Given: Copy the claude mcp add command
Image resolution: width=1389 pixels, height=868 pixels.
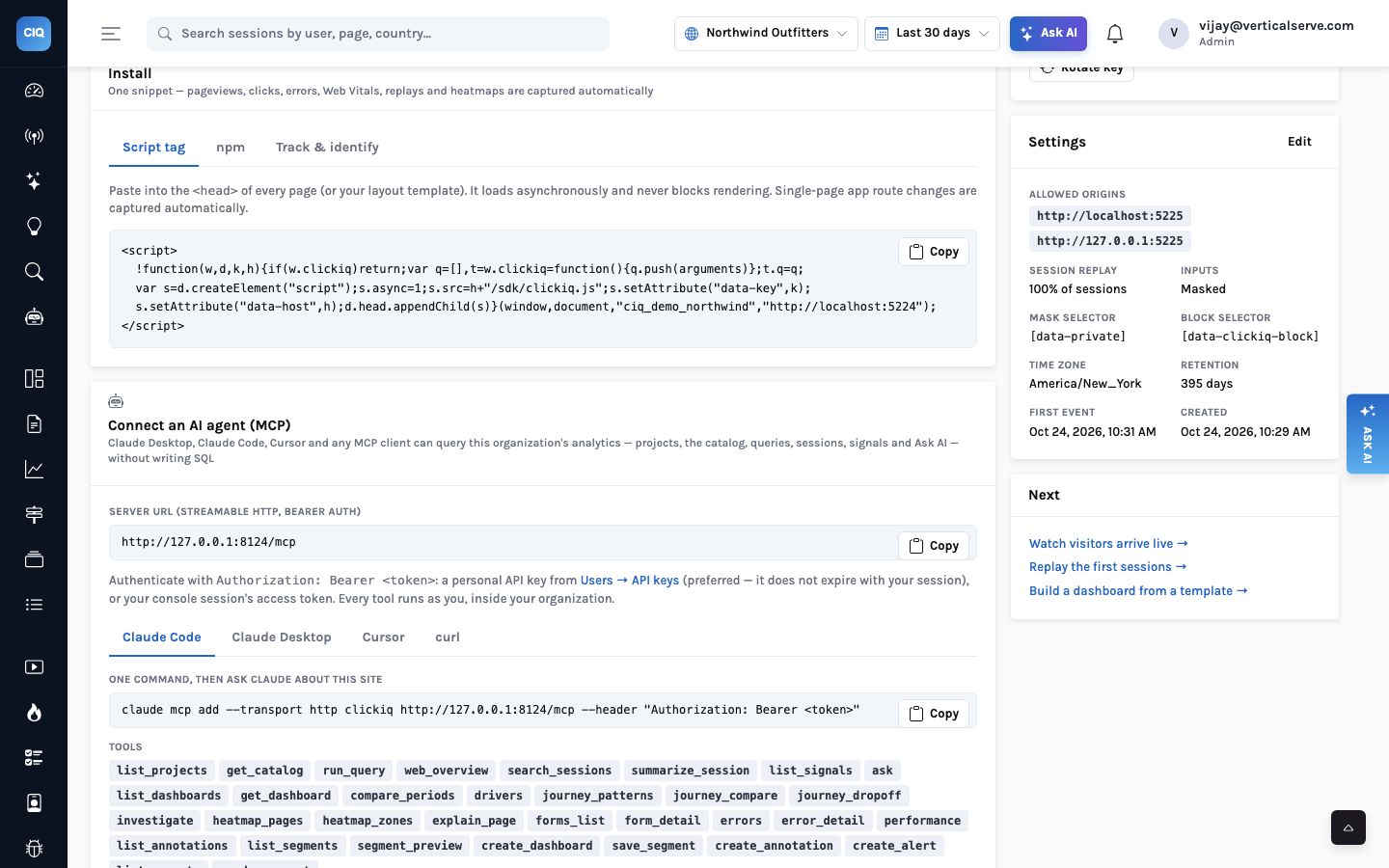Looking at the screenshot, I should 934,714.
